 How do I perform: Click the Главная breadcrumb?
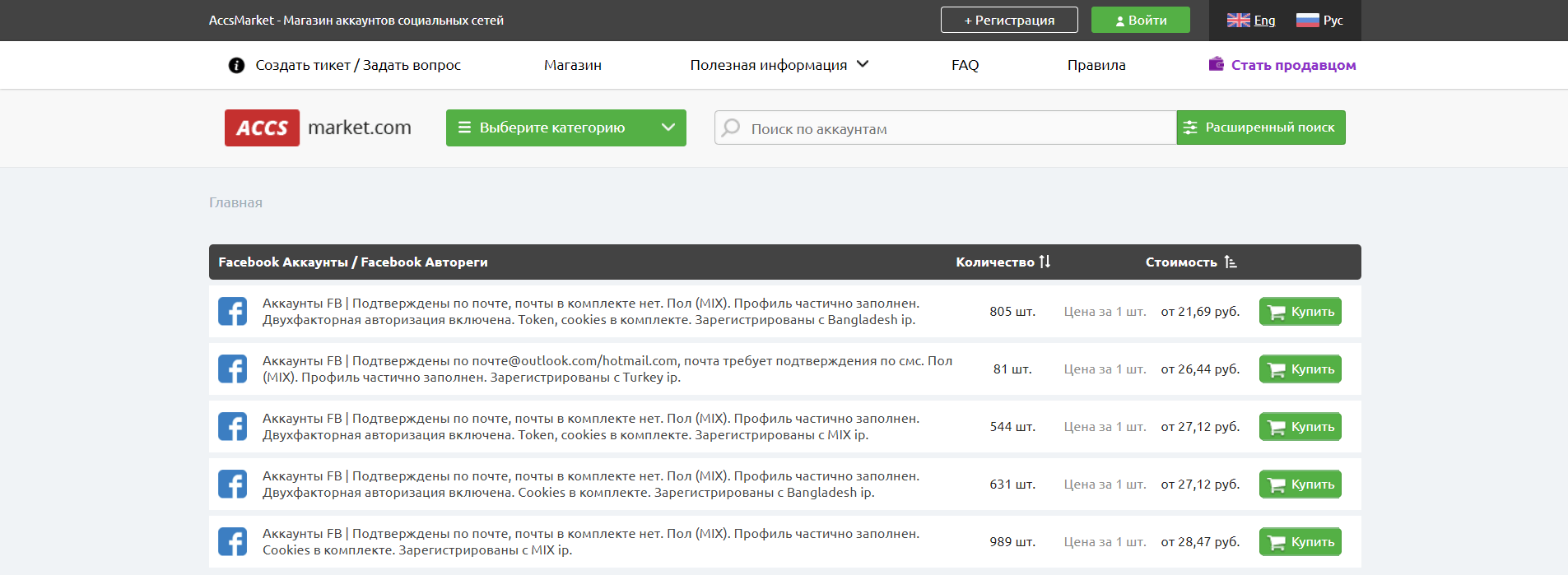(235, 202)
